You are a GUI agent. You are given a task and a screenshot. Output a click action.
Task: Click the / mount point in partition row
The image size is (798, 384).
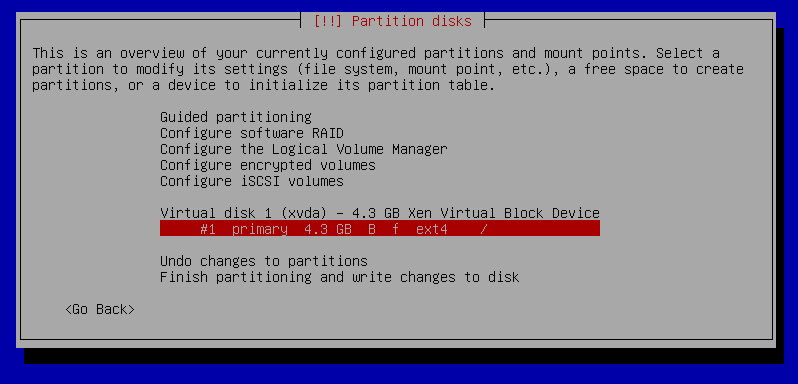coord(483,229)
